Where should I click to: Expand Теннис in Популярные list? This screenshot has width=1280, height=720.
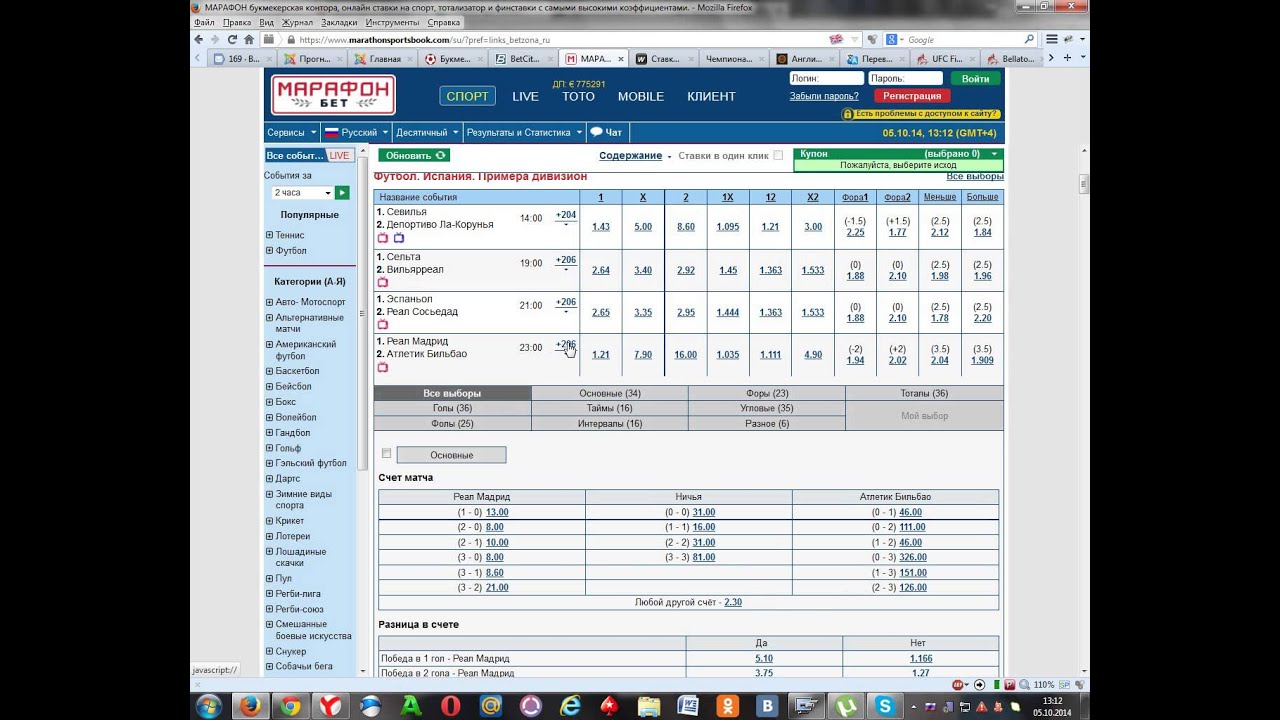(270, 235)
